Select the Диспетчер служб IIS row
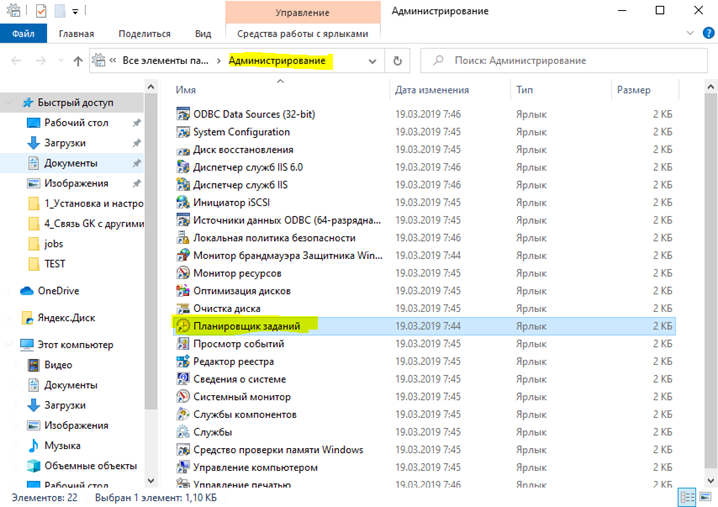The width and height of the screenshot is (718, 507). pos(424,185)
